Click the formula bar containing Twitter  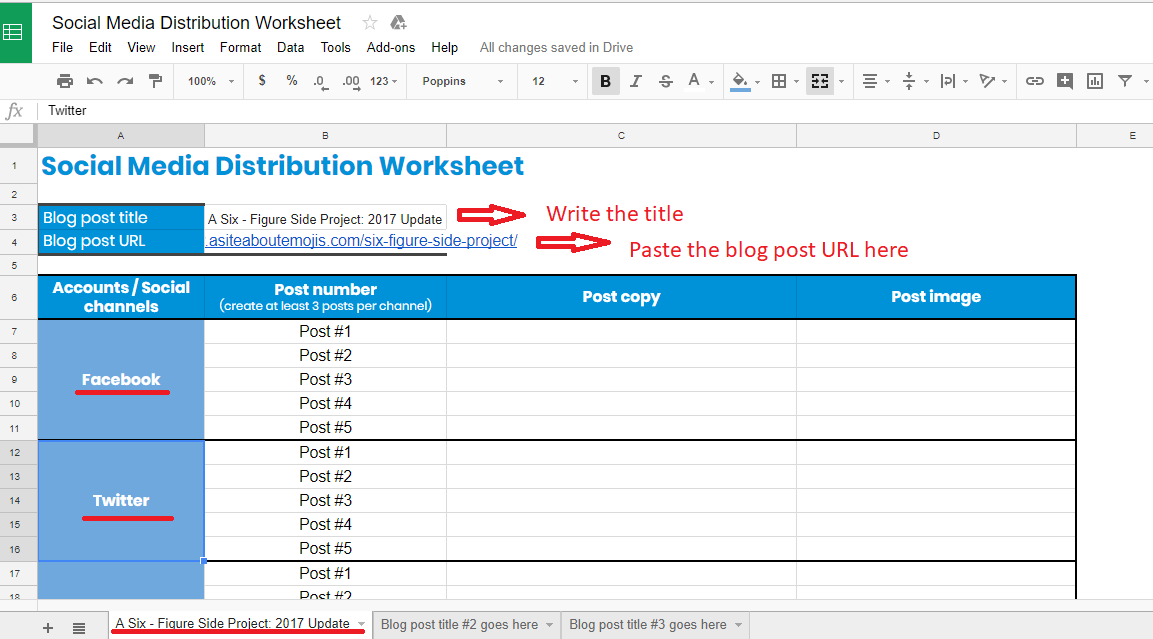(x=500, y=111)
